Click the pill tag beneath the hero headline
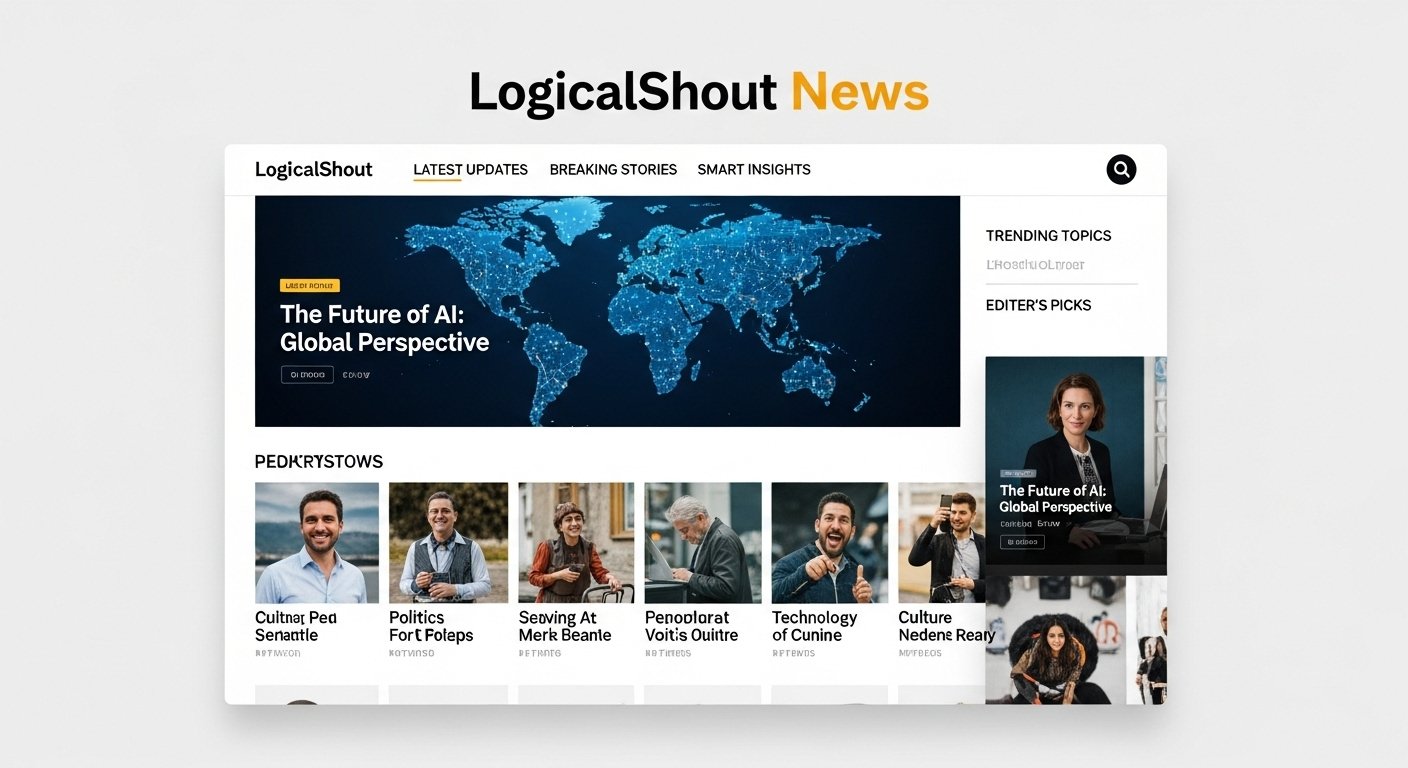The height and width of the screenshot is (768, 1408). [307, 374]
